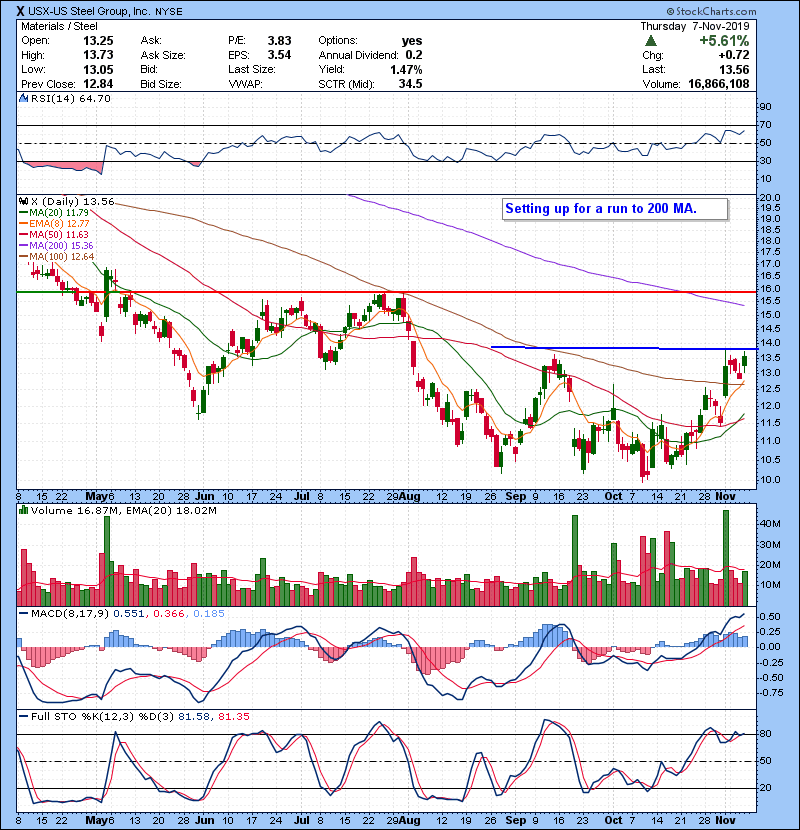This screenshot has height=830, width=800.
Task: Click the 20.0 price axis label
Action: coord(770,197)
